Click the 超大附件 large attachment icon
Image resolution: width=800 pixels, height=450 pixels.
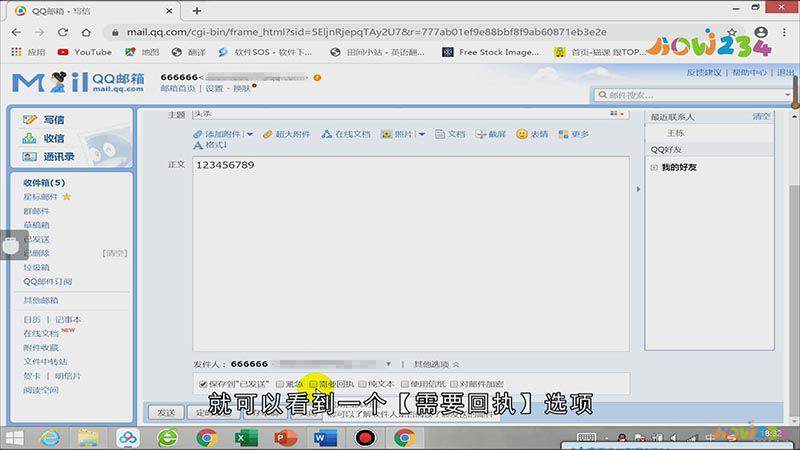pyautogui.click(x=267, y=134)
